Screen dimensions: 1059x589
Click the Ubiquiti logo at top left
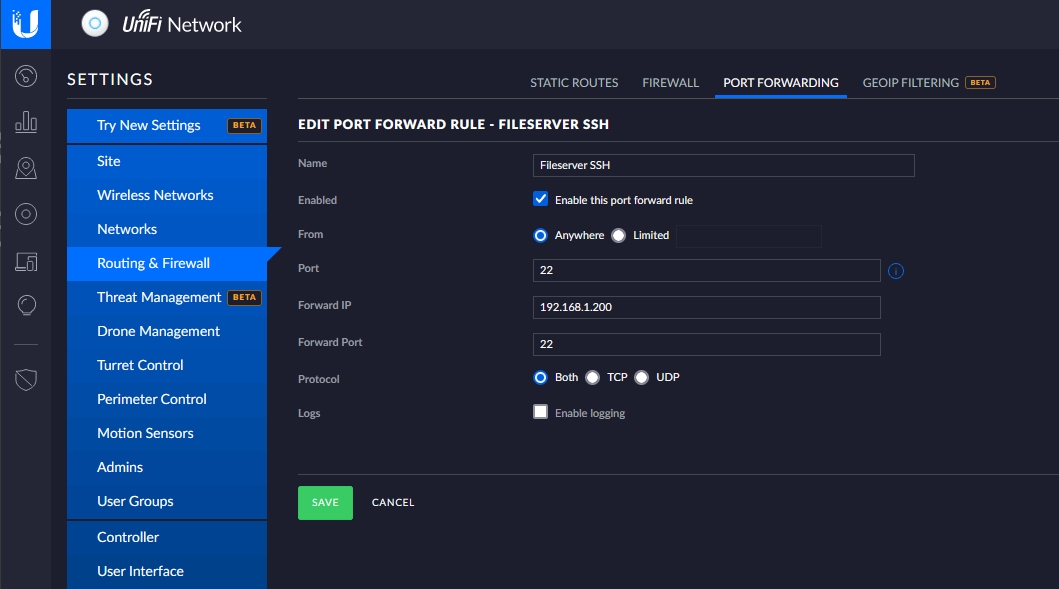(x=26, y=24)
